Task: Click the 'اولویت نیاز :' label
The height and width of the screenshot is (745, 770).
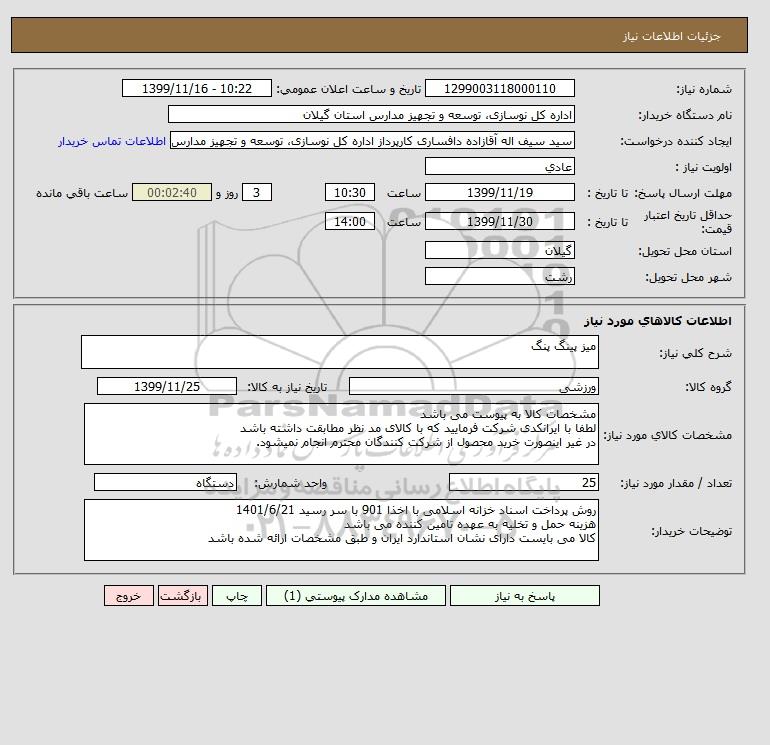Action: 704,167
